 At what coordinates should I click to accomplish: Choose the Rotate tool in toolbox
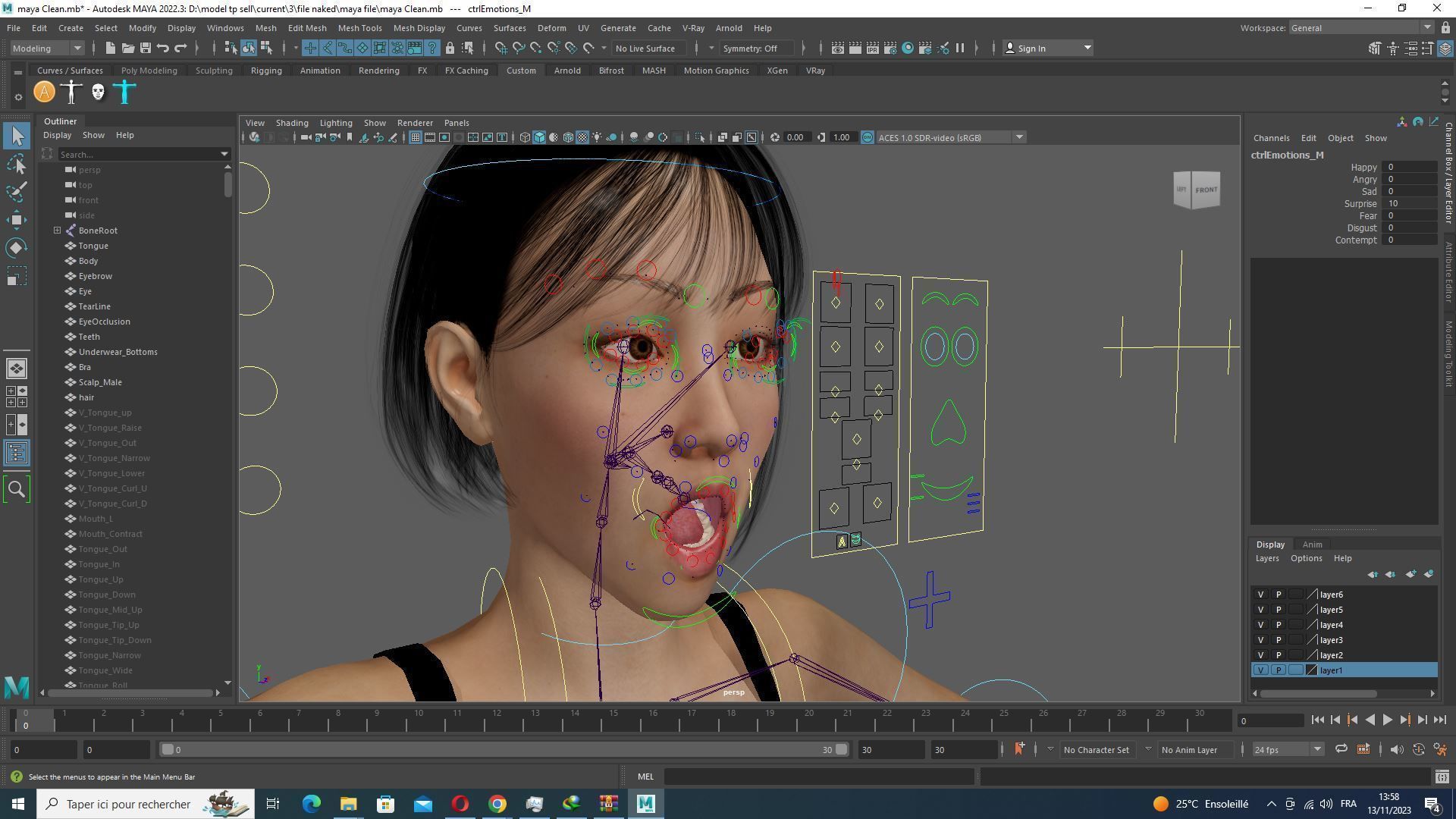coord(17,248)
